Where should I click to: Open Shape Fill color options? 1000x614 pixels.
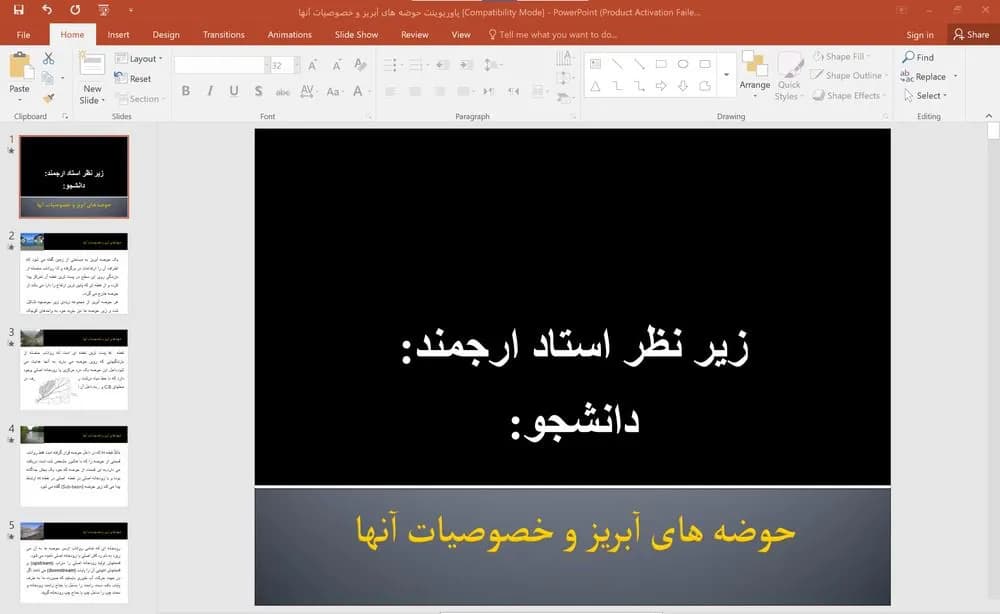[842, 56]
